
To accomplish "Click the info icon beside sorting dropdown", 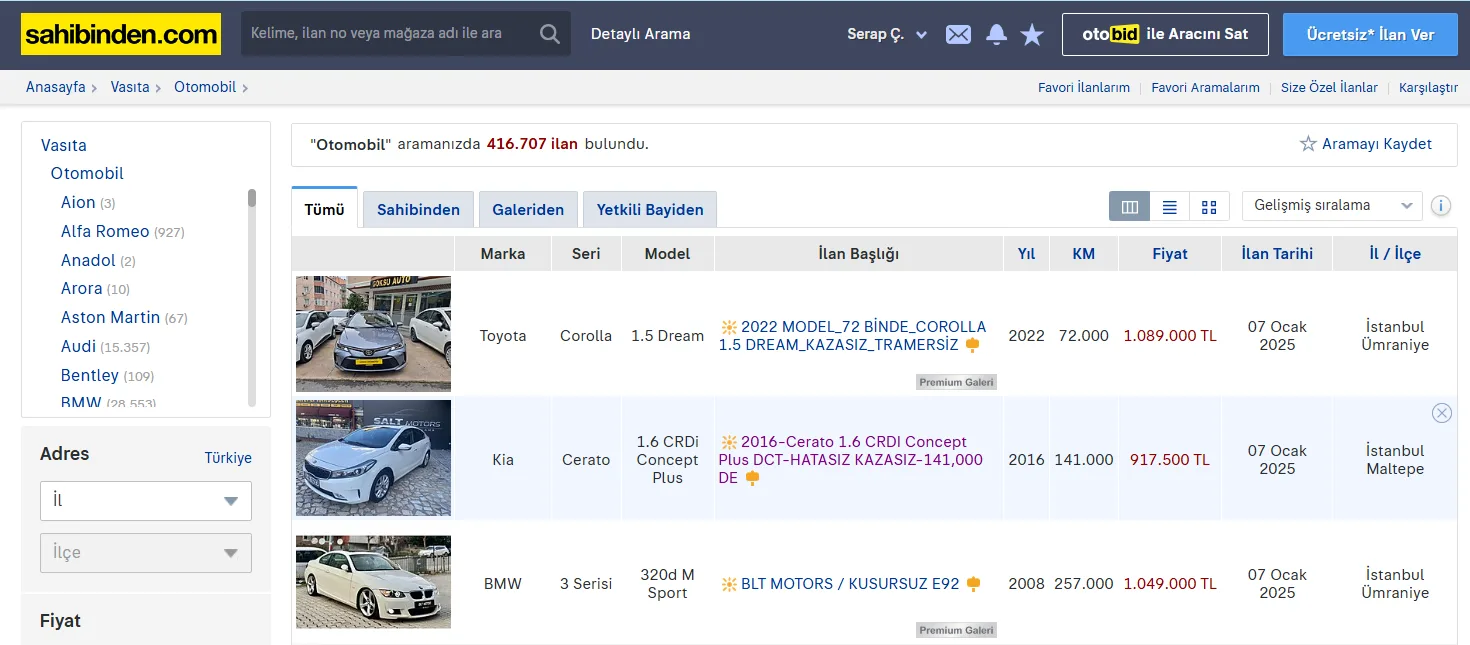I will coord(1441,206).
